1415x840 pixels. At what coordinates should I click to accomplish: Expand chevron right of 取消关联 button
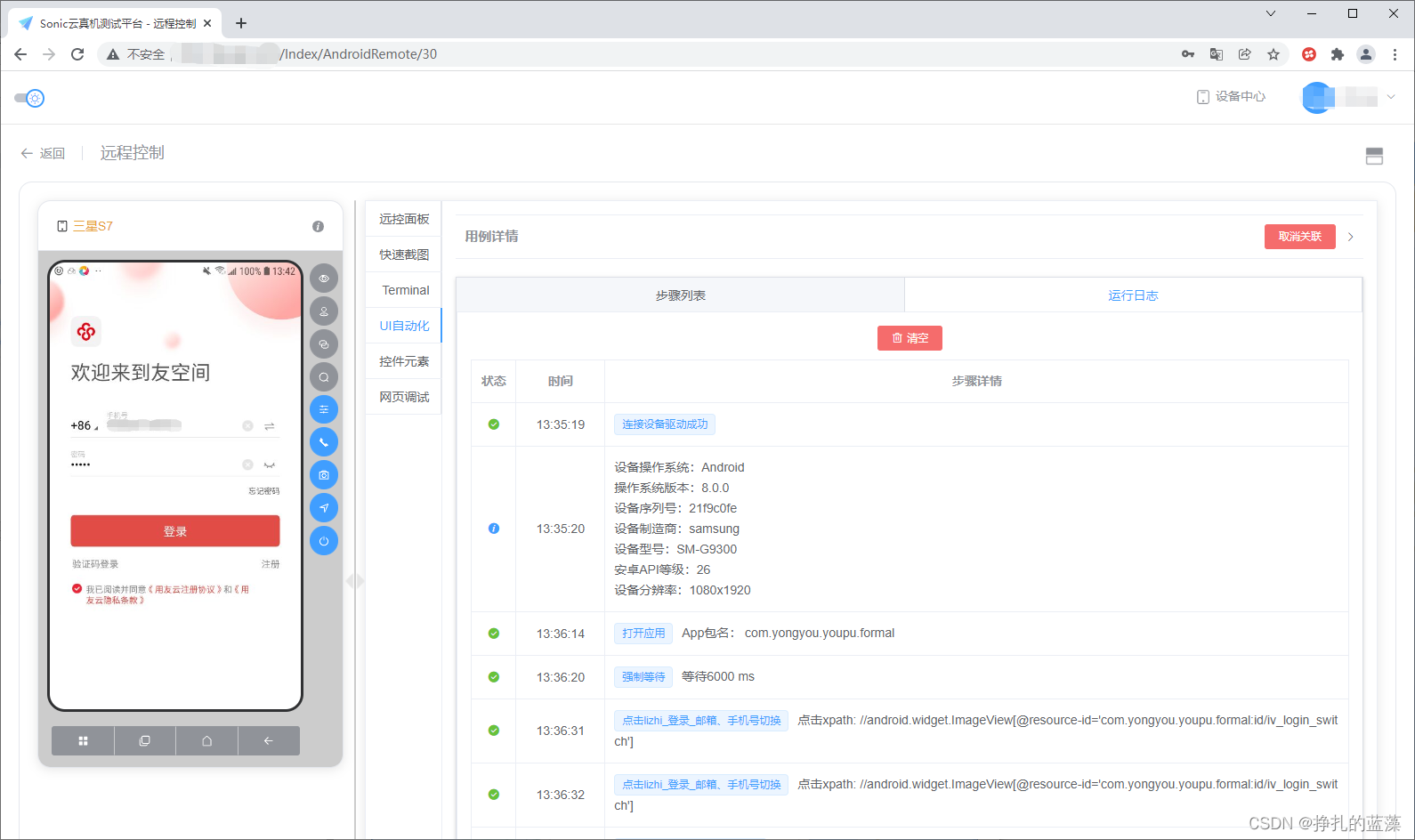(x=1350, y=237)
